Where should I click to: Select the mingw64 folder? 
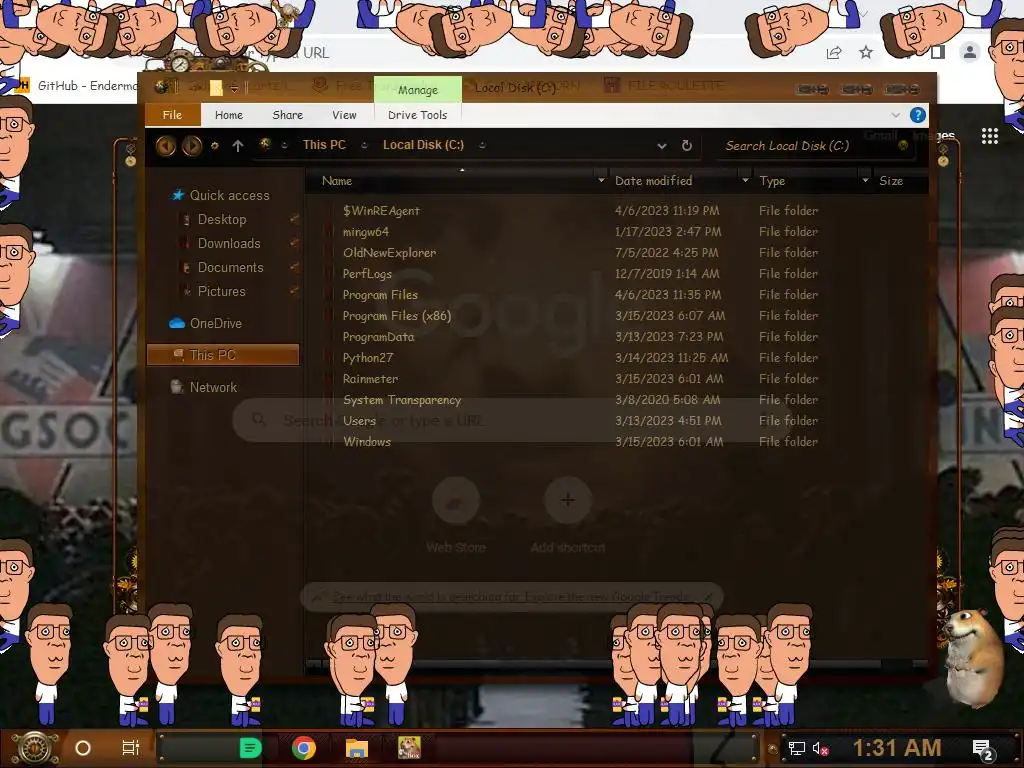click(x=366, y=232)
